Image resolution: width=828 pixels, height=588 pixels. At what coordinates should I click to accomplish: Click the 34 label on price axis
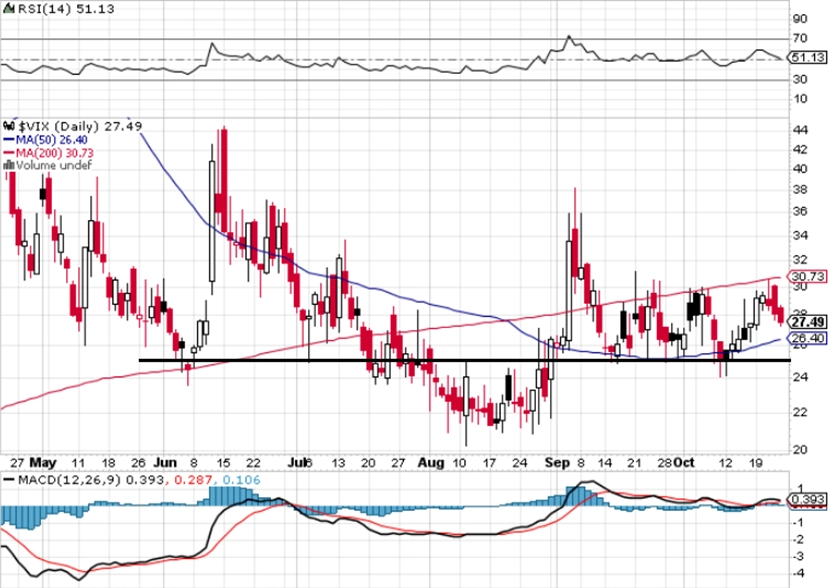[x=800, y=235]
